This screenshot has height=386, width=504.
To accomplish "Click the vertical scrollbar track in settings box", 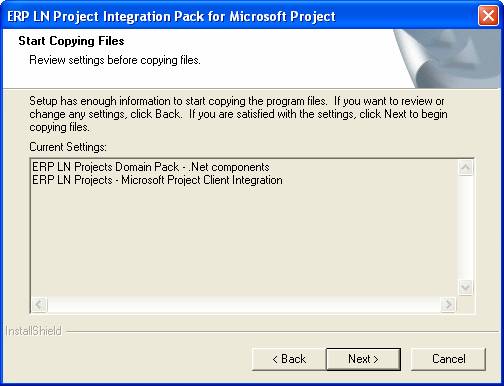I will click(465, 227).
